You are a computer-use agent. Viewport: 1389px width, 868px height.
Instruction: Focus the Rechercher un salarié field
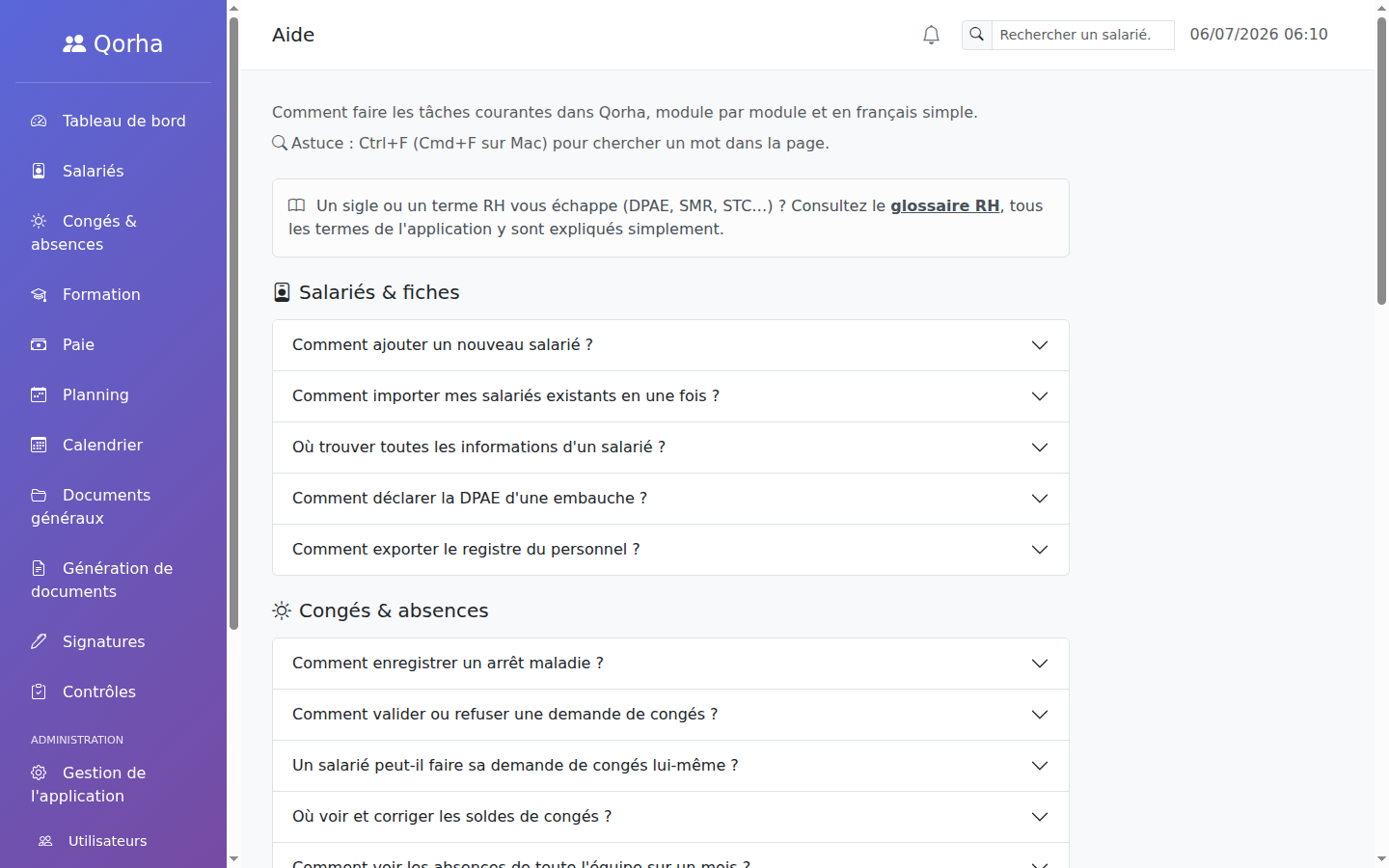pyautogui.click(x=1082, y=35)
